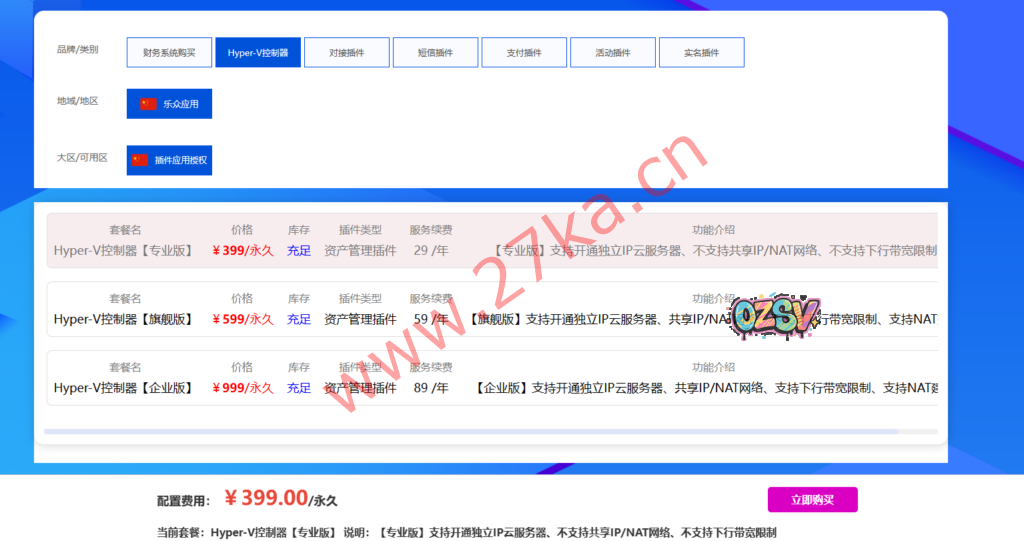The image size is (1024, 541).
Task: Click the ¥599/永久 price
Action: pos(242,319)
